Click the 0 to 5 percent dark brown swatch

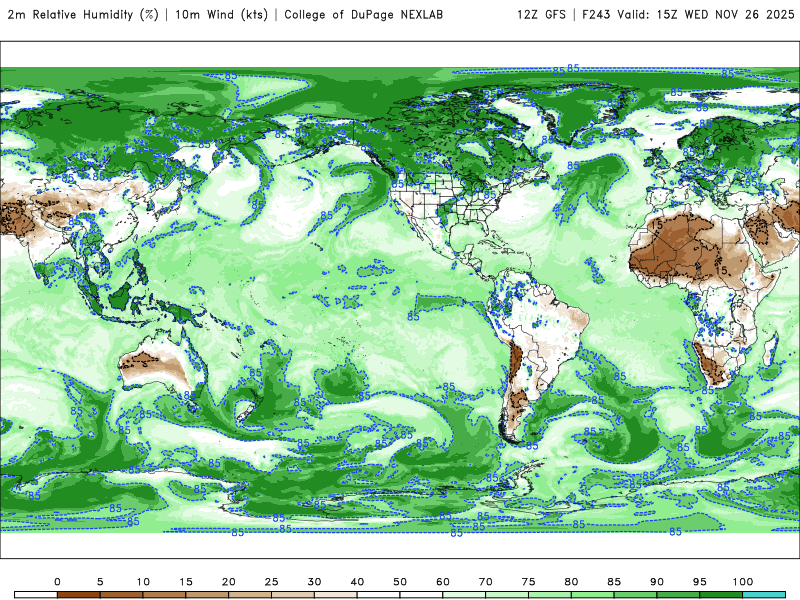[x=79, y=595]
